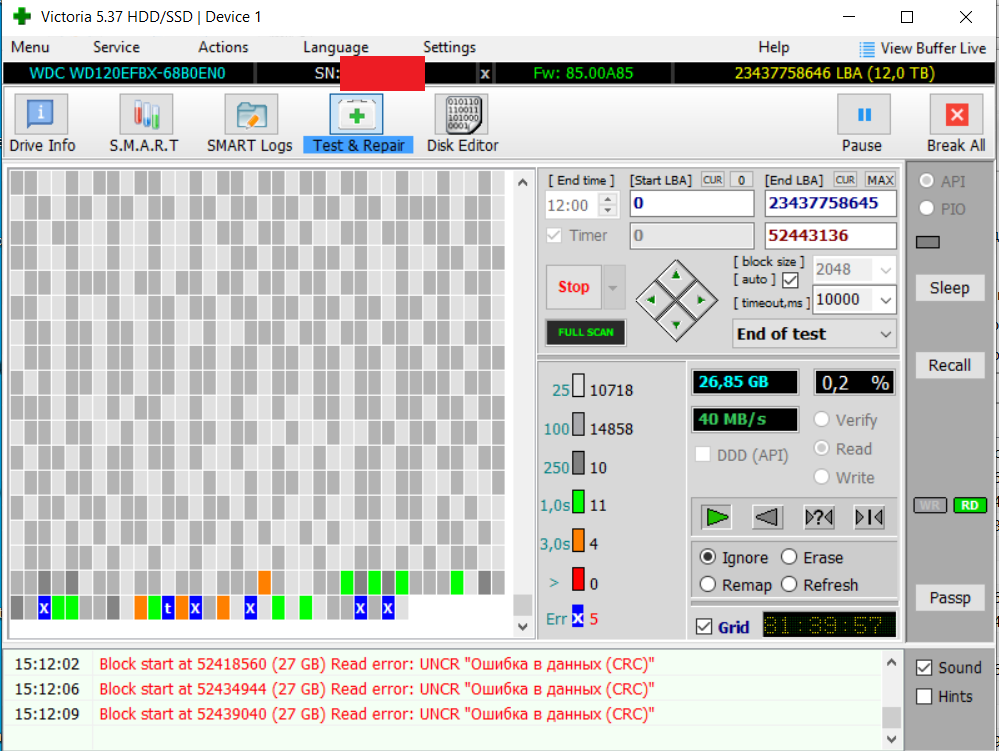Open the Actions menu
Image resolution: width=999 pixels, height=751 pixels.
tap(222, 47)
